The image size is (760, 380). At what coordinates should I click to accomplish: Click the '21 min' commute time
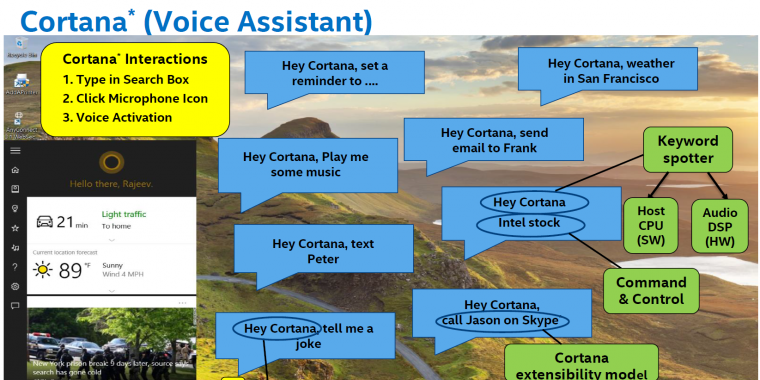(72, 222)
